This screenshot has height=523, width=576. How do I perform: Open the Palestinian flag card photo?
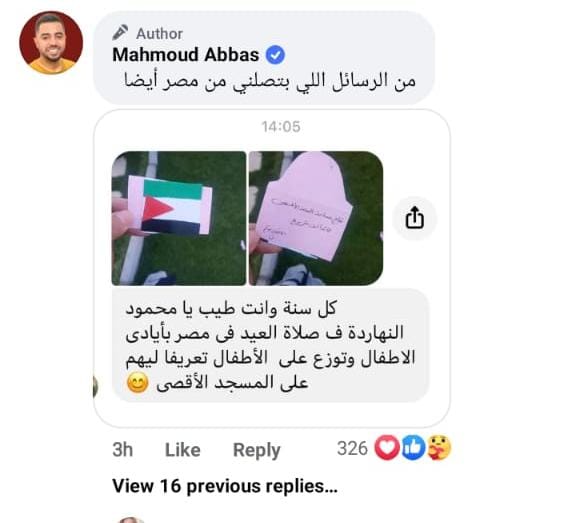(179, 218)
